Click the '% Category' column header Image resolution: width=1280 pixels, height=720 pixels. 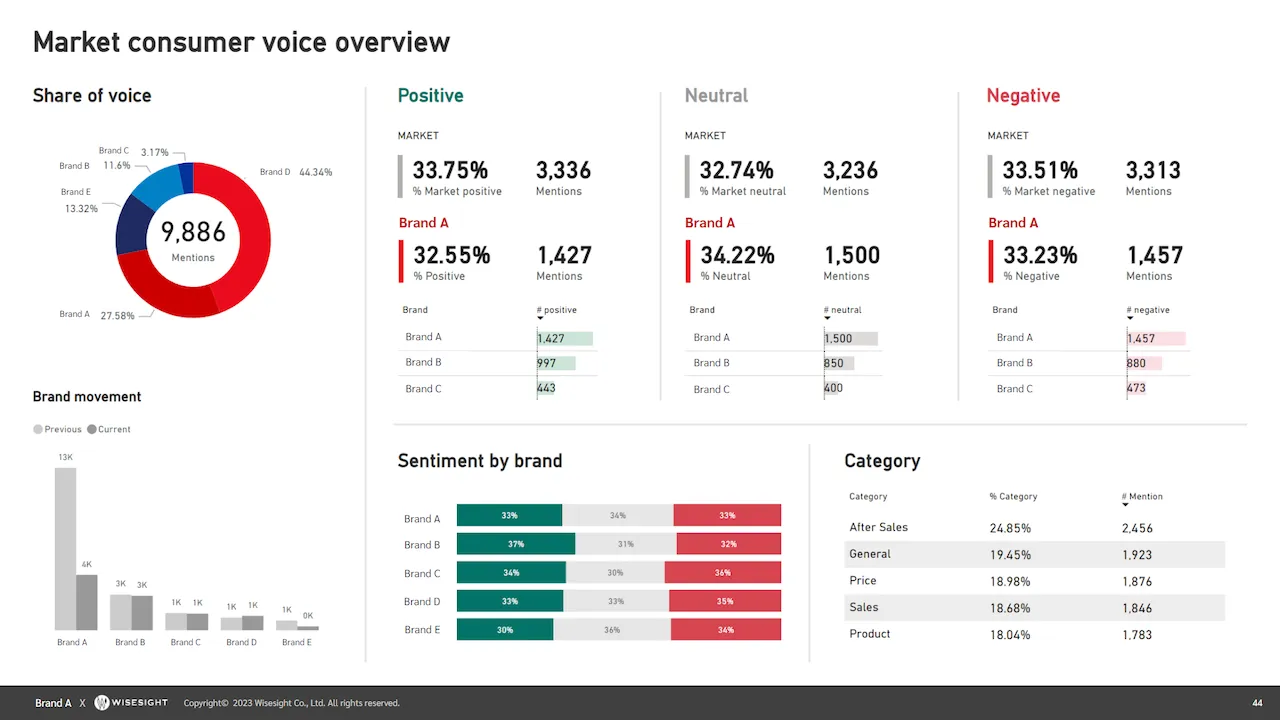(1013, 496)
